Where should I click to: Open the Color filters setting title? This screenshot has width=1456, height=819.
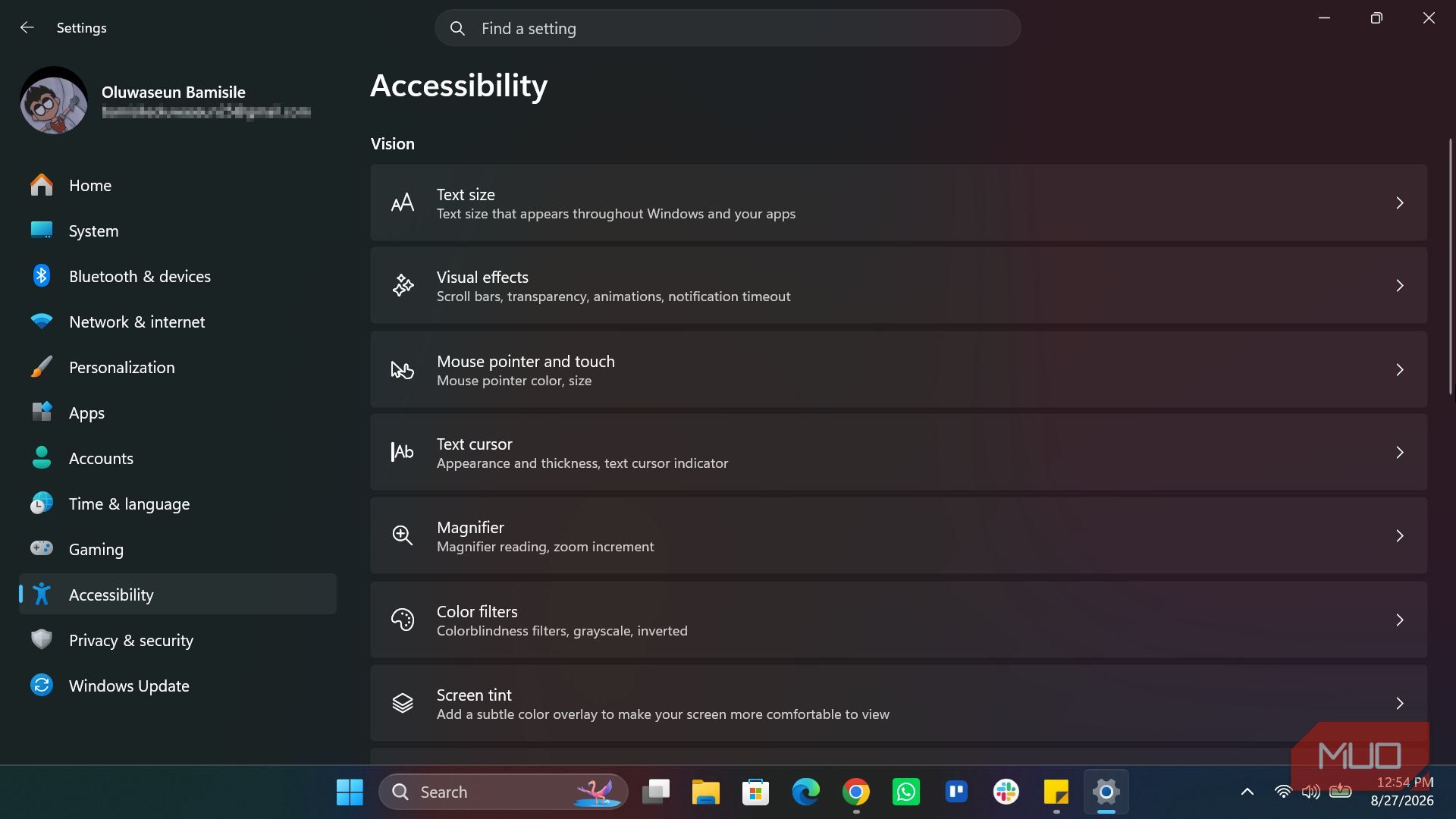(x=477, y=611)
